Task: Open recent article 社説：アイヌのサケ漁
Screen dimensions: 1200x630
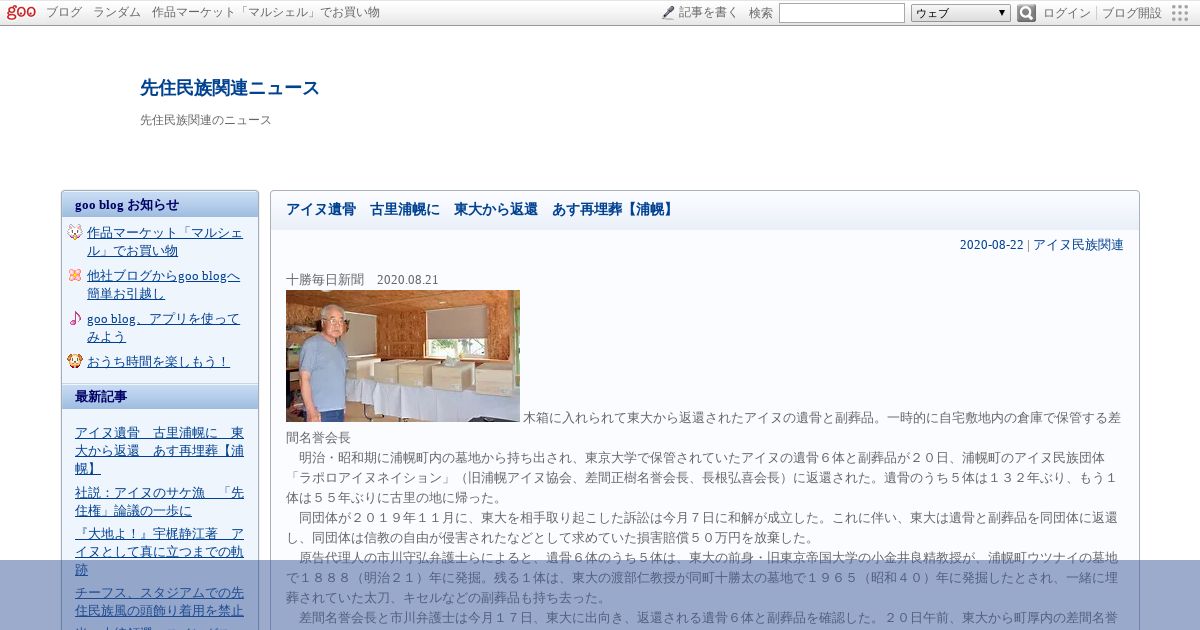Action: click(x=159, y=501)
